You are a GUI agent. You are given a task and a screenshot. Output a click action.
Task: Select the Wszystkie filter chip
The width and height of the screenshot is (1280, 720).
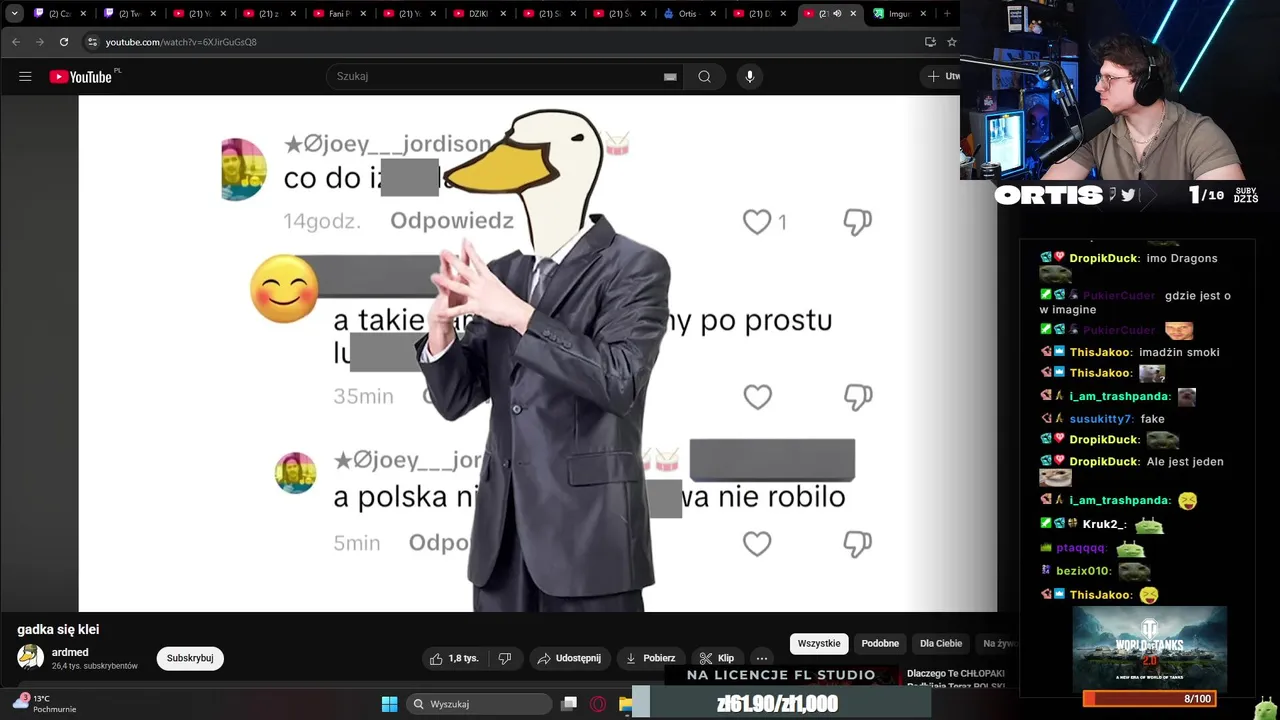(819, 643)
